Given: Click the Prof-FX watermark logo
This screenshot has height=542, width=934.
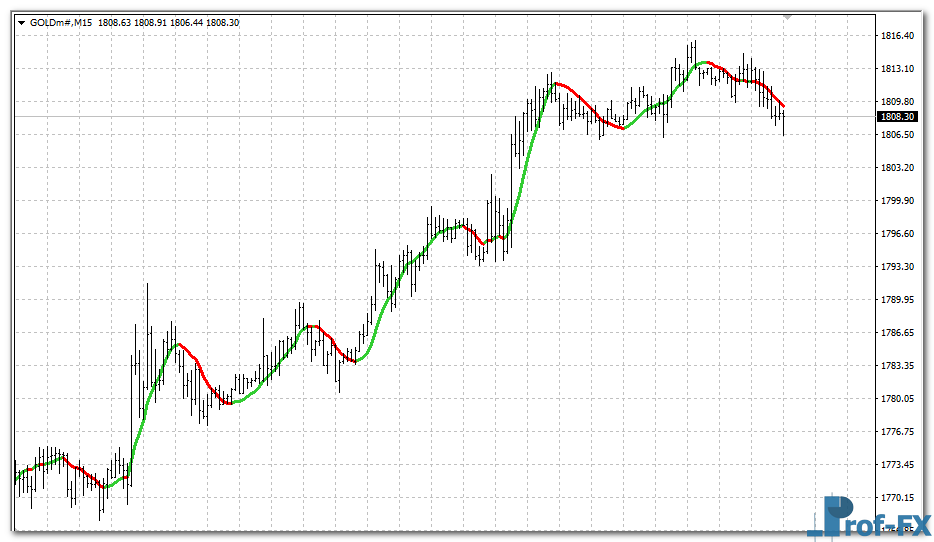Looking at the screenshot, I should coord(868,517).
